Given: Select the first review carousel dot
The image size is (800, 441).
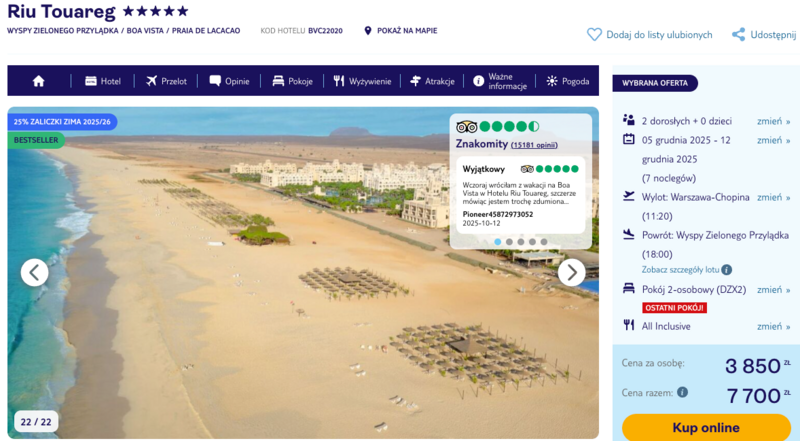Looking at the screenshot, I should coord(497,241).
